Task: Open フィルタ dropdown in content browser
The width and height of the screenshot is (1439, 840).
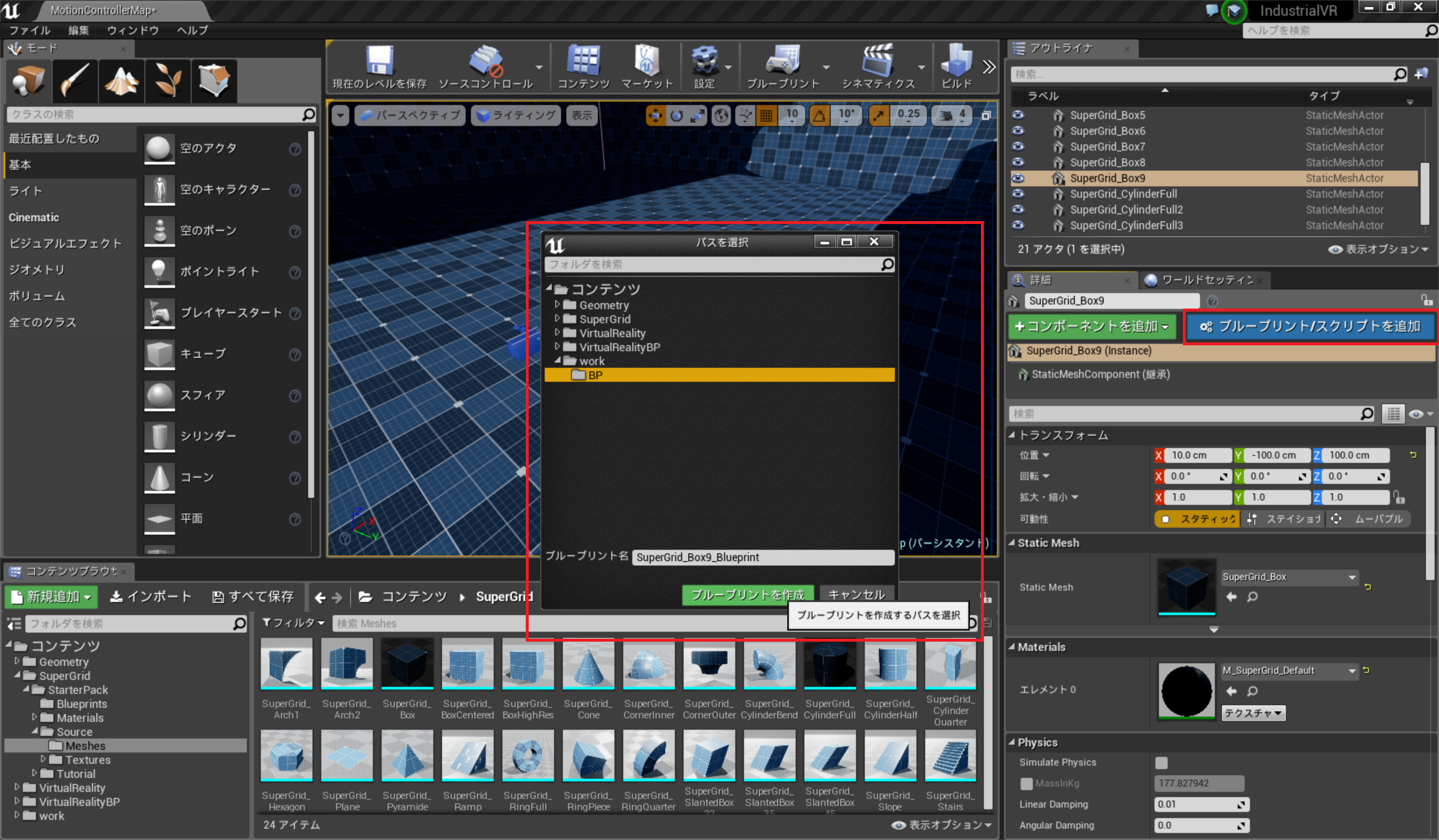Action: [x=294, y=623]
